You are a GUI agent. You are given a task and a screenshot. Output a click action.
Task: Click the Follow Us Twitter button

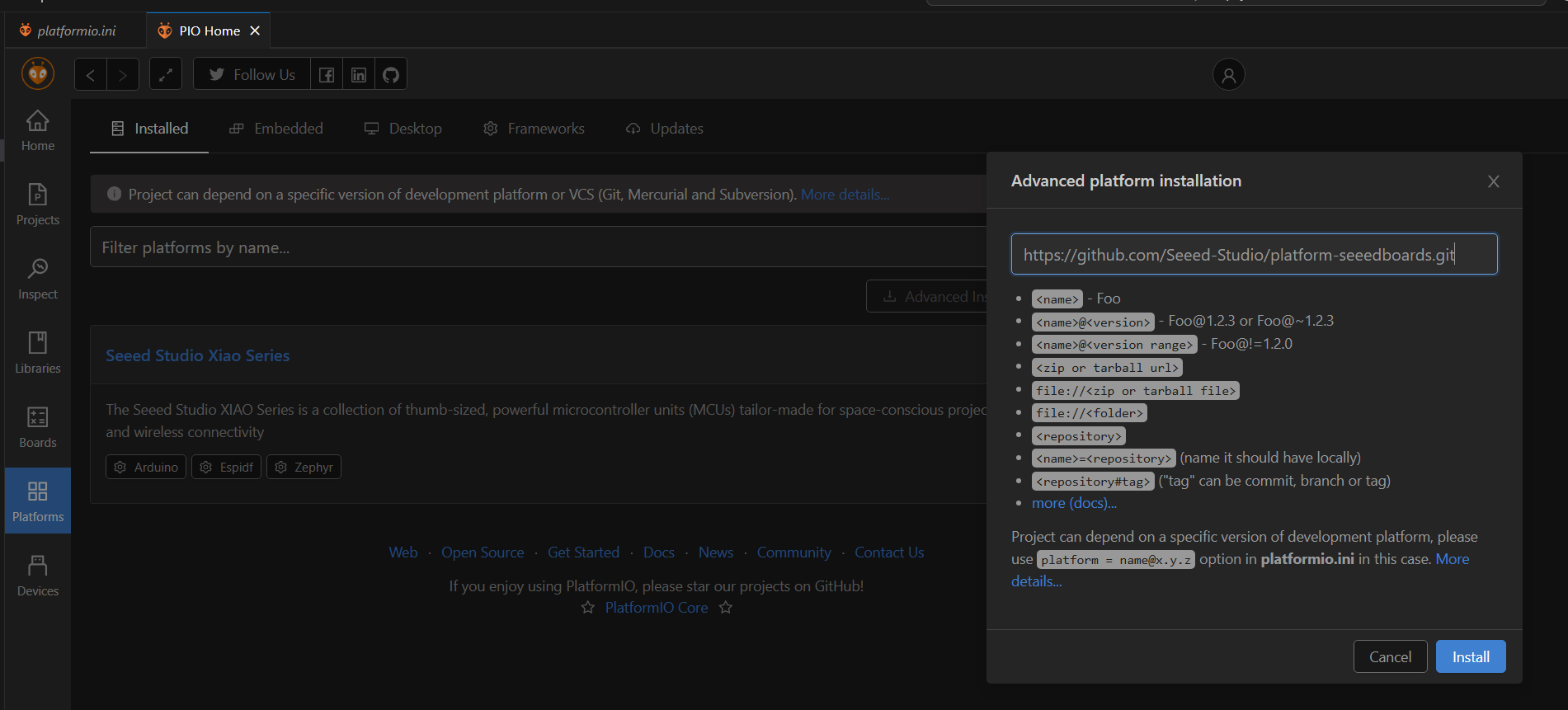click(252, 75)
